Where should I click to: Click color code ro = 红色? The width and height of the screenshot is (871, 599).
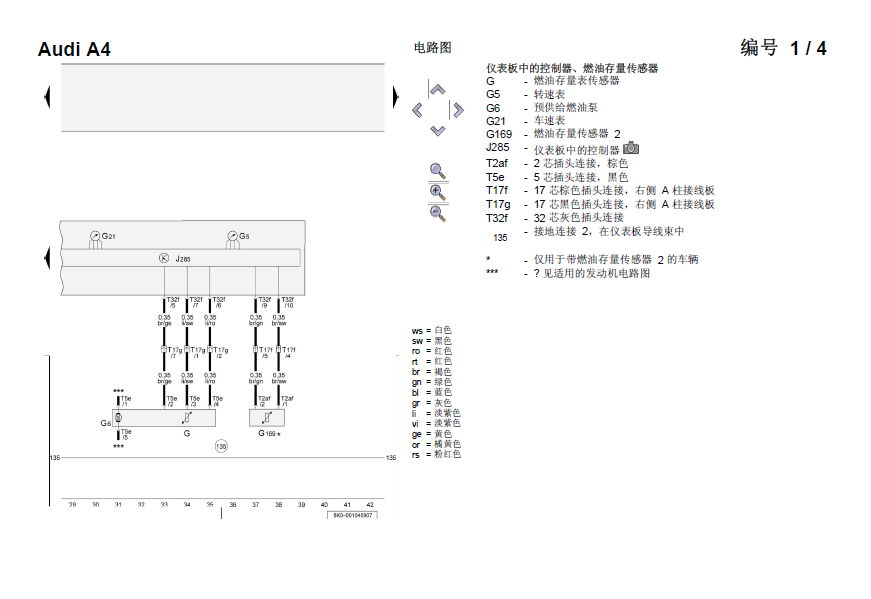pos(432,351)
